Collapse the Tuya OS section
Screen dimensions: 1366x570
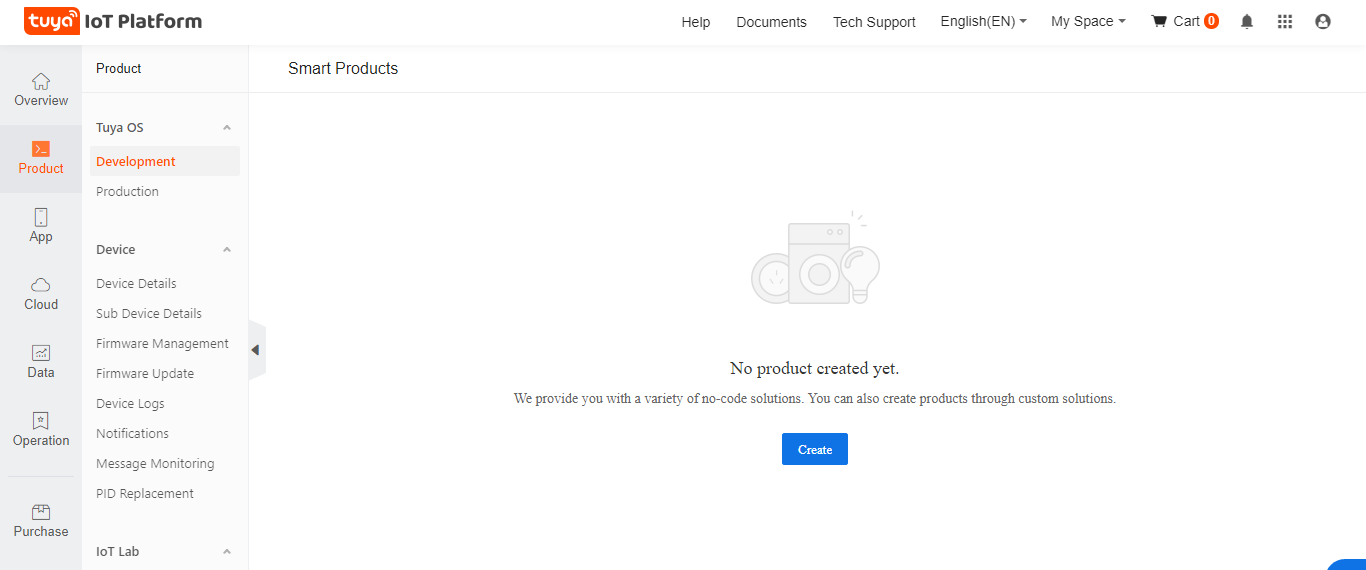pos(227,128)
